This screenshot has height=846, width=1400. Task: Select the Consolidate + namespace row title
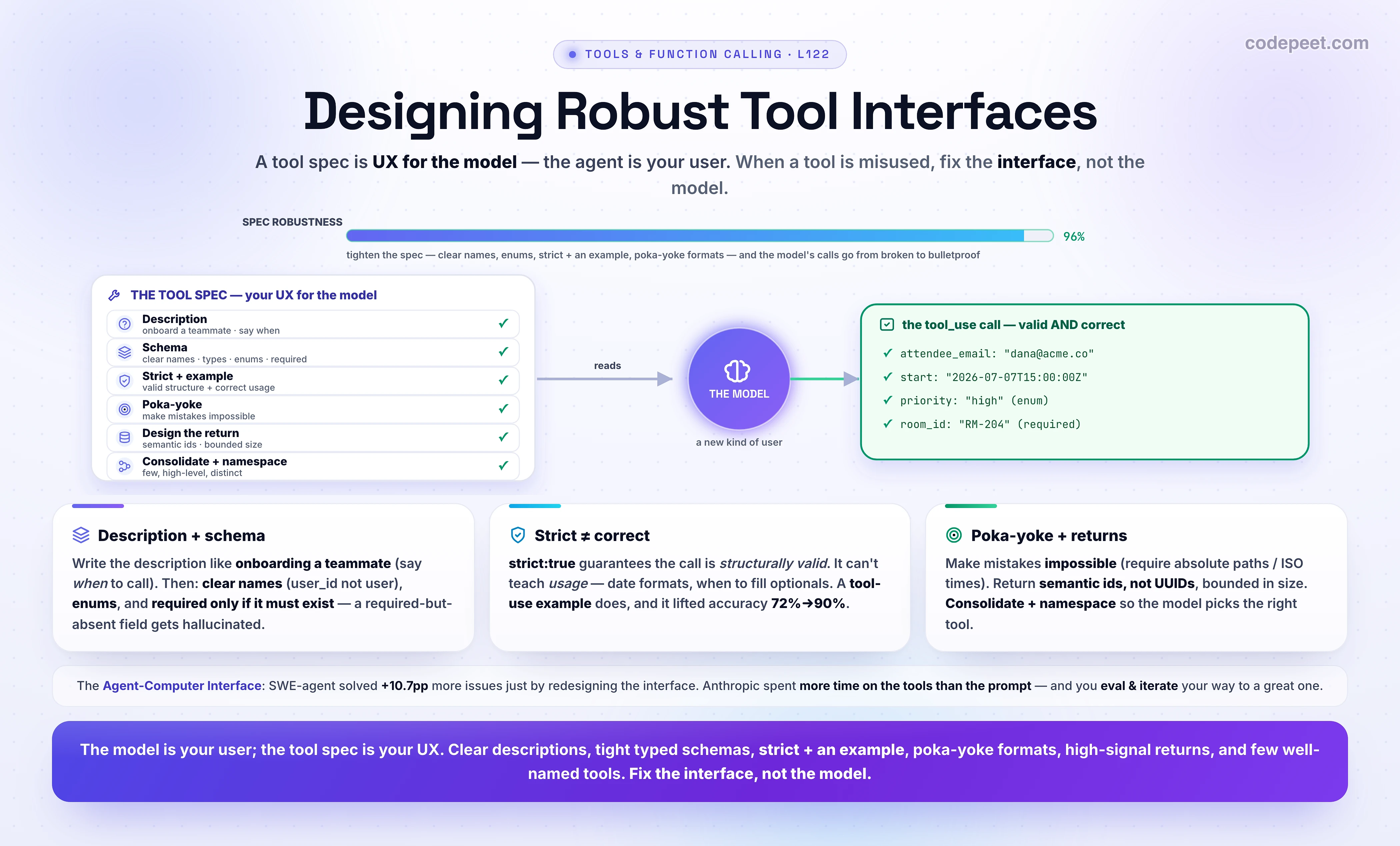(x=214, y=461)
